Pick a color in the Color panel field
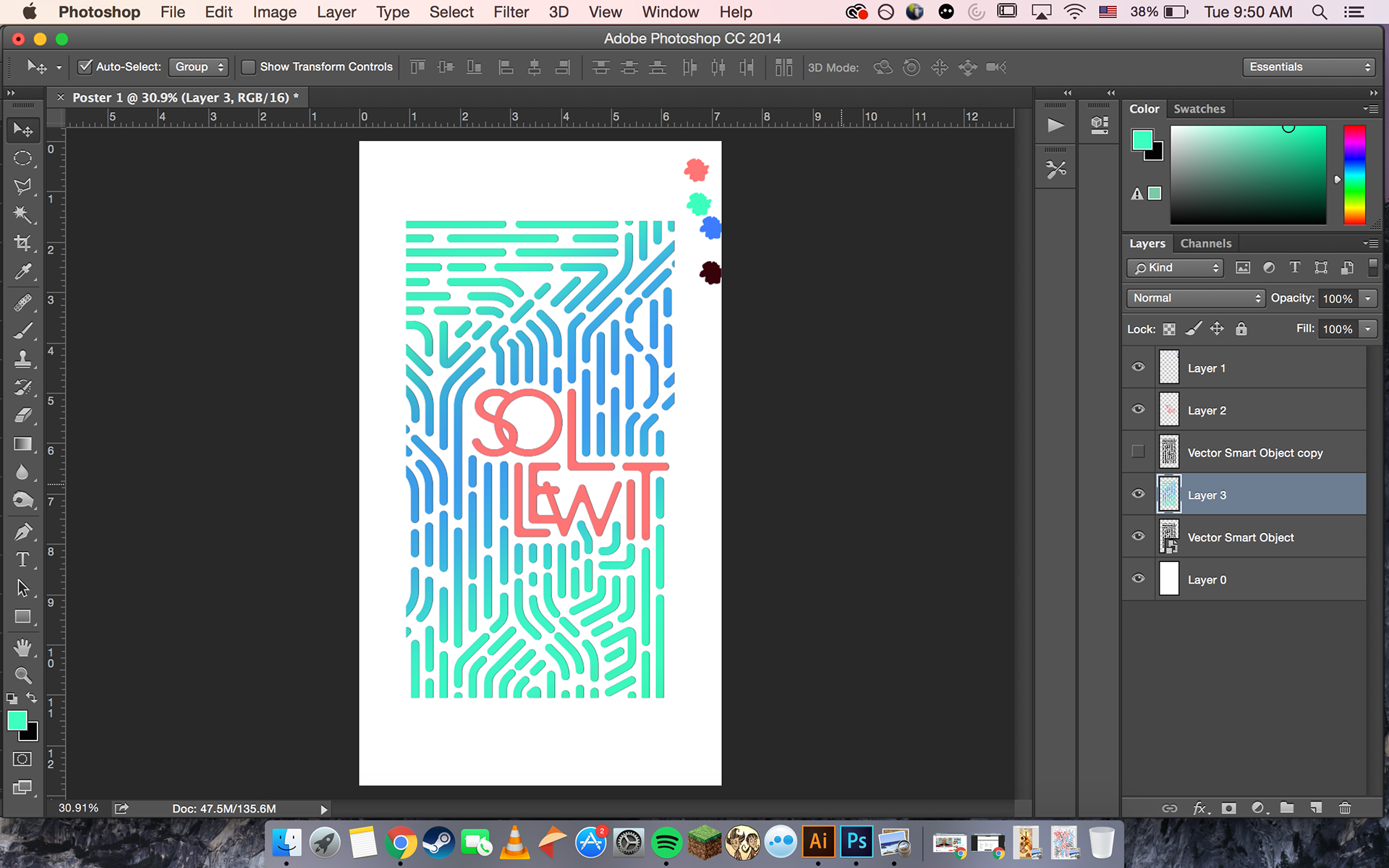This screenshot has height=868, width=1389. (x=1248, y=174)
